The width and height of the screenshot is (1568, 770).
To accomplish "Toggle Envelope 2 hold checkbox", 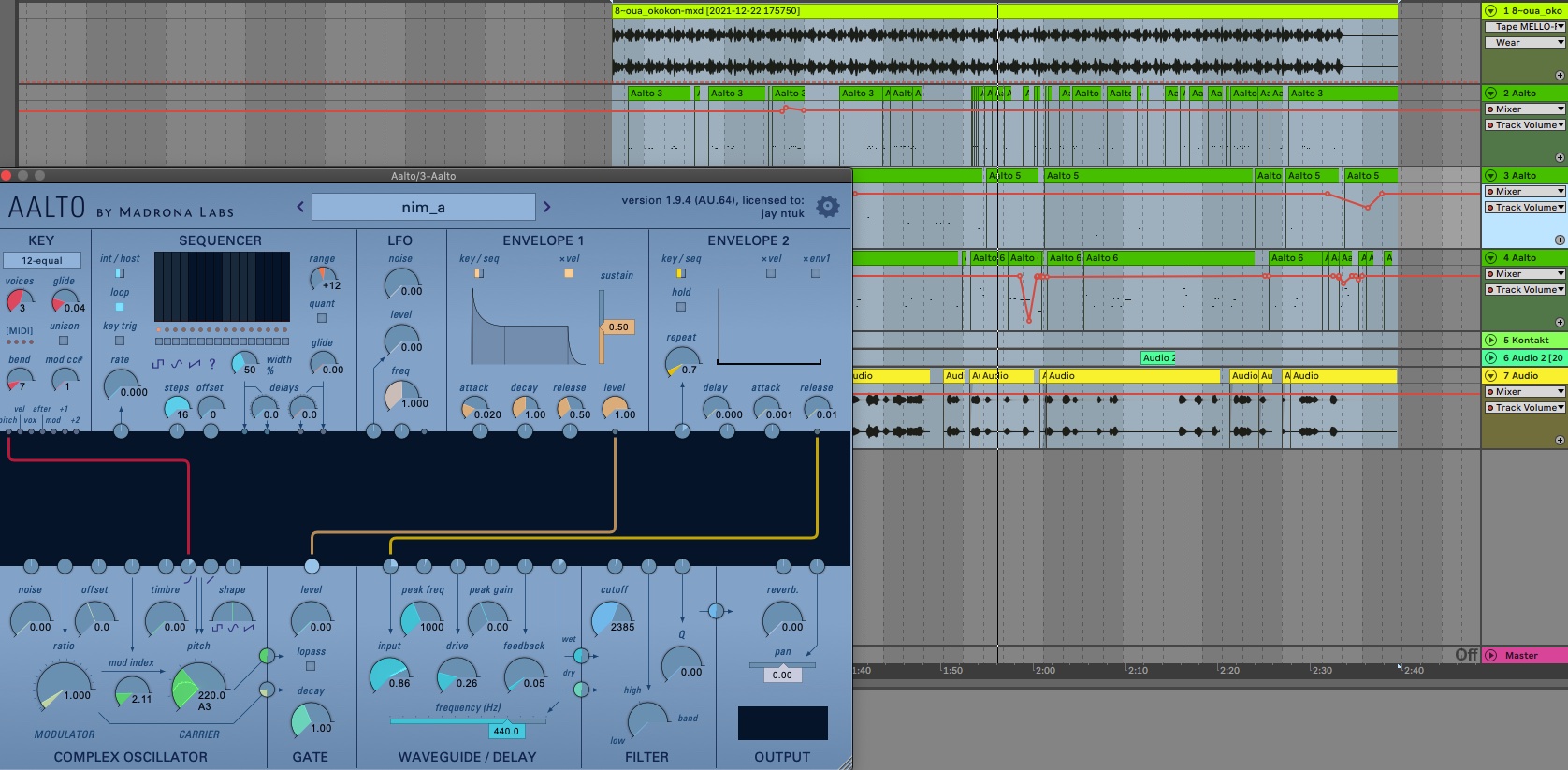I will coord(681,307).
